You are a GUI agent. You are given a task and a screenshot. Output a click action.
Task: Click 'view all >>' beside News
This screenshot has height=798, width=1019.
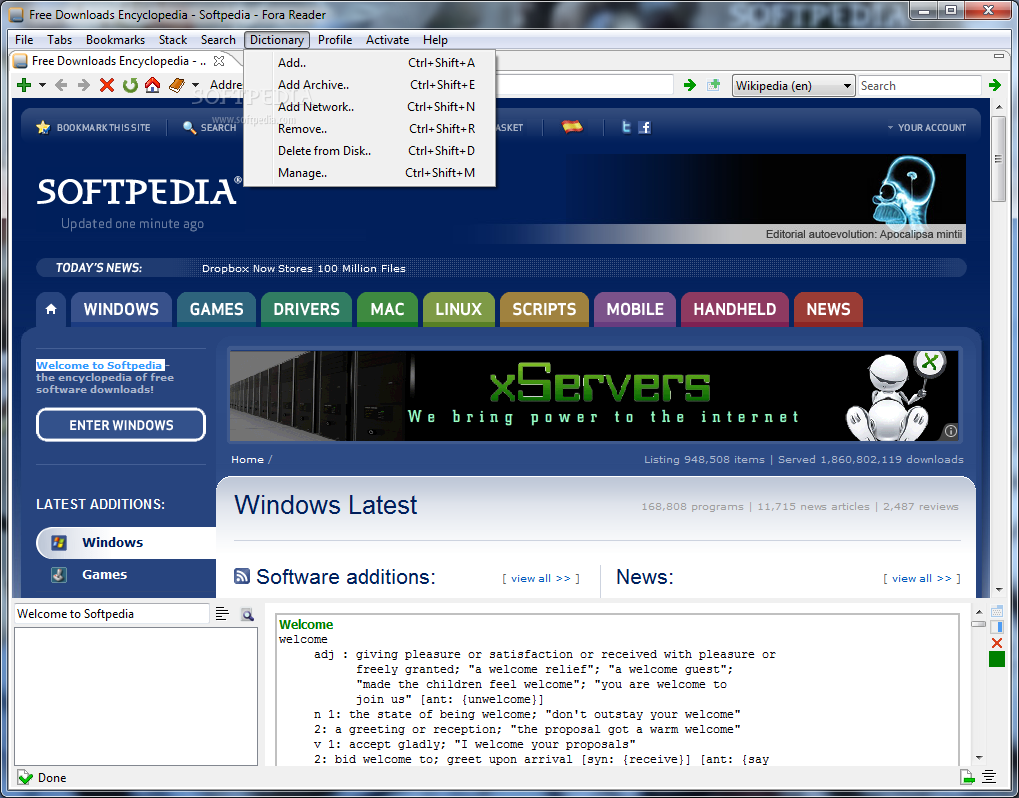(x=922, y=578)
